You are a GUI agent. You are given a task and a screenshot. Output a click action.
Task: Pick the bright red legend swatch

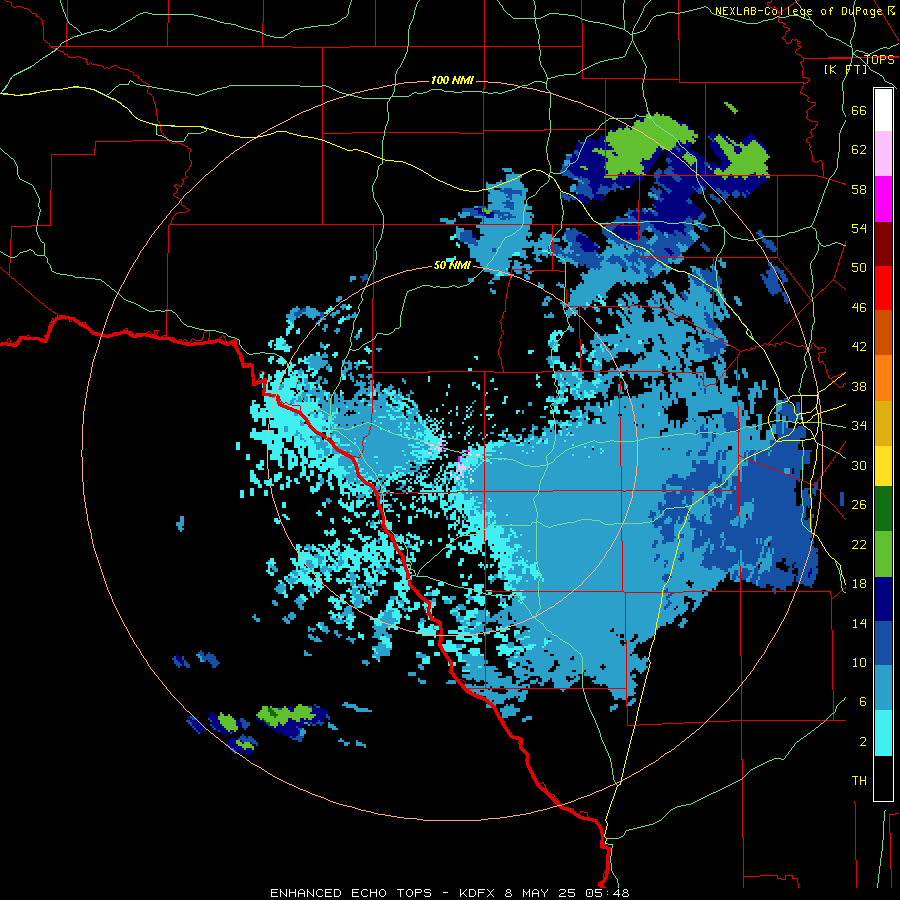pos(883,288)
